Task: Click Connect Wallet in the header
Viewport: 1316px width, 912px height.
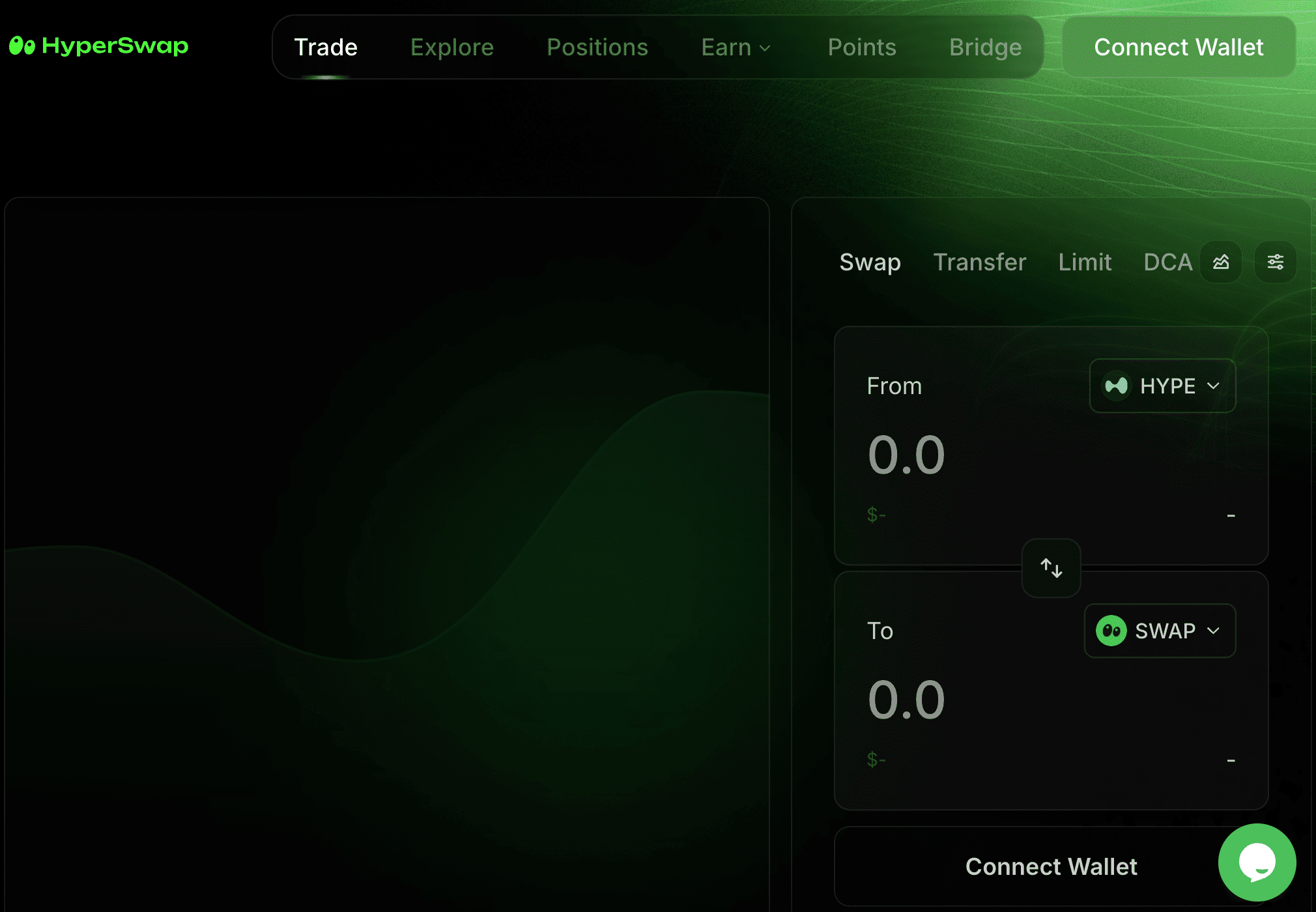Action: (1179, 47)
